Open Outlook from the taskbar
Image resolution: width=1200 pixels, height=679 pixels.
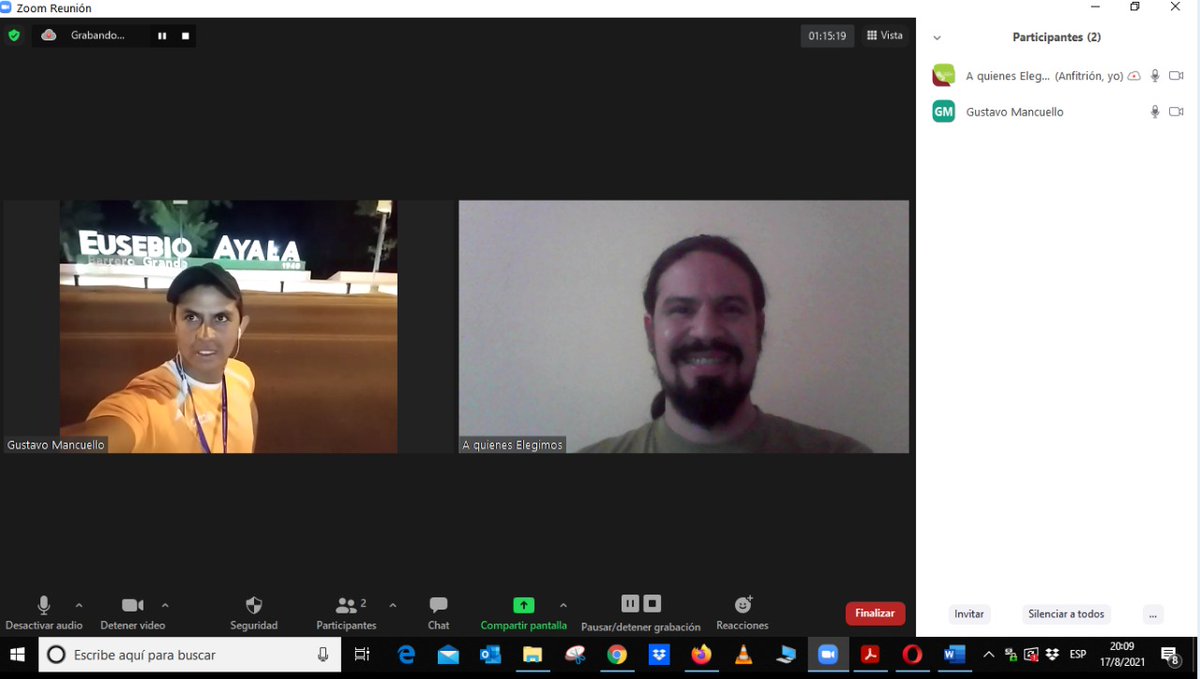(x=490, y=654)
